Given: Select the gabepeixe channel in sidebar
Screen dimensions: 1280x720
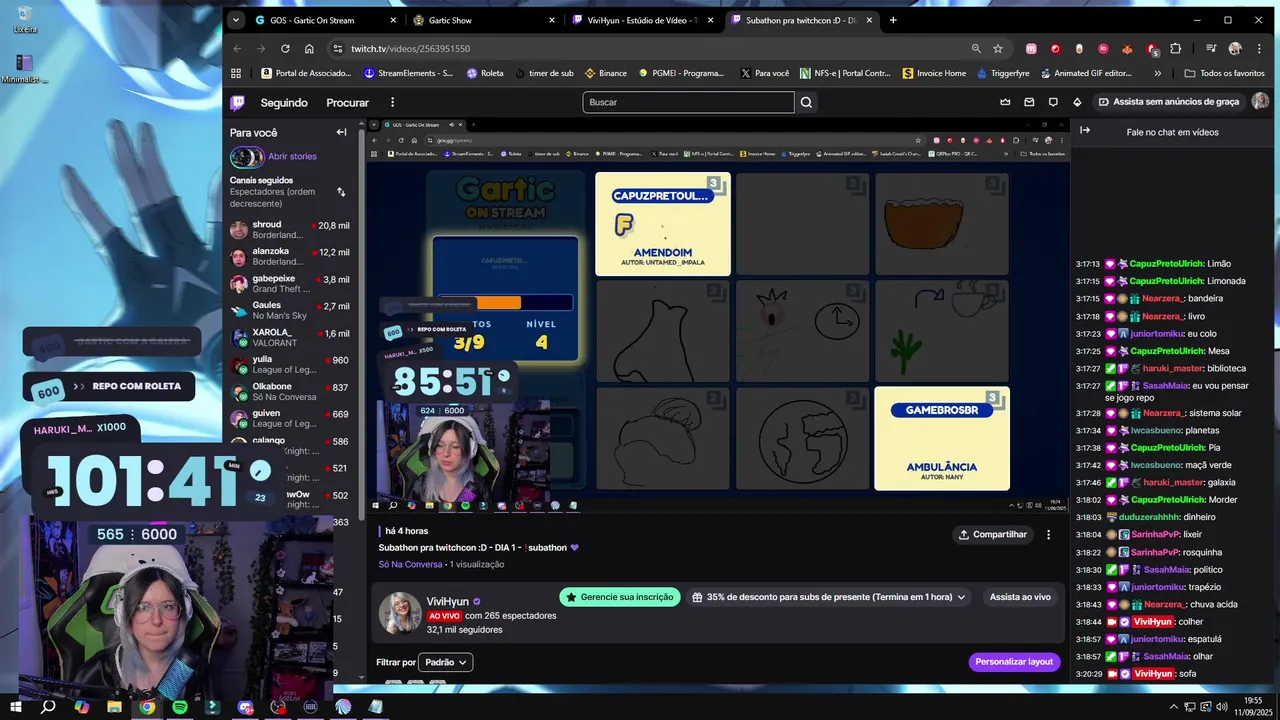Looking at the screenshot, I should pyautogui.click(x=290, y=284).
